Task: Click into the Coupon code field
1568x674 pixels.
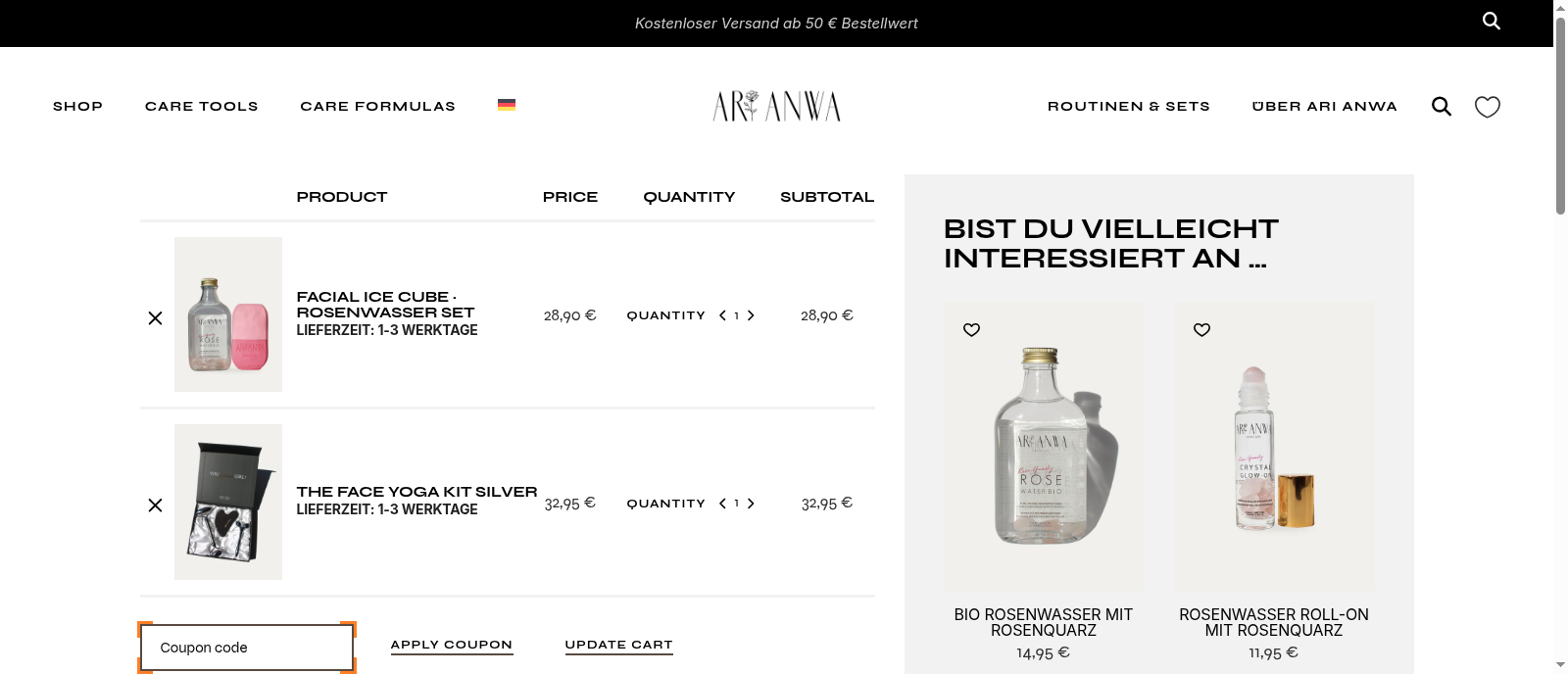Action: pos(246,648)
